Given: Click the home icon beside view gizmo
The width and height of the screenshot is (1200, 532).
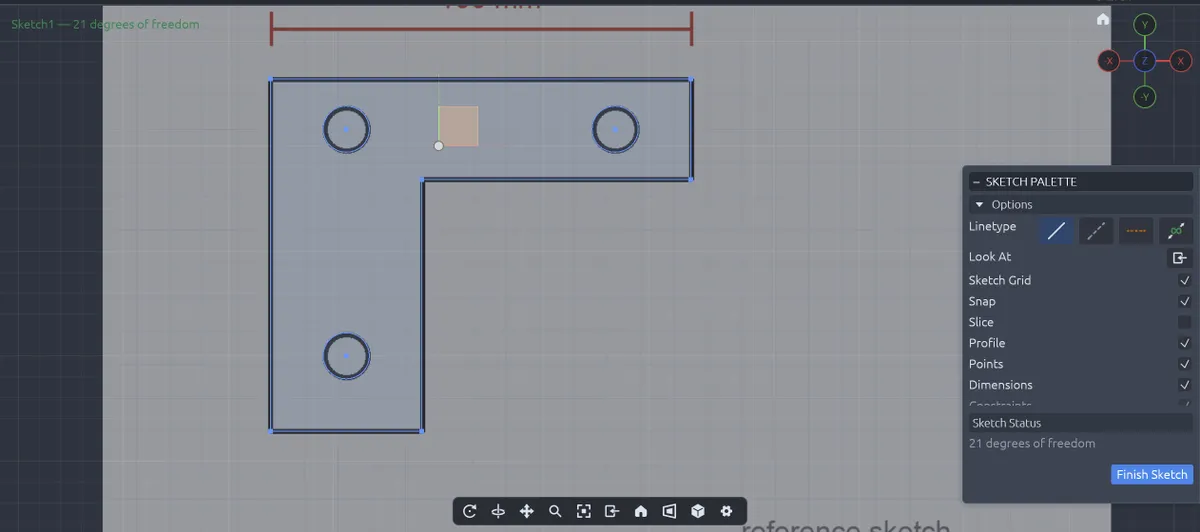Looking at the screenshot, I should point(1103,19).
